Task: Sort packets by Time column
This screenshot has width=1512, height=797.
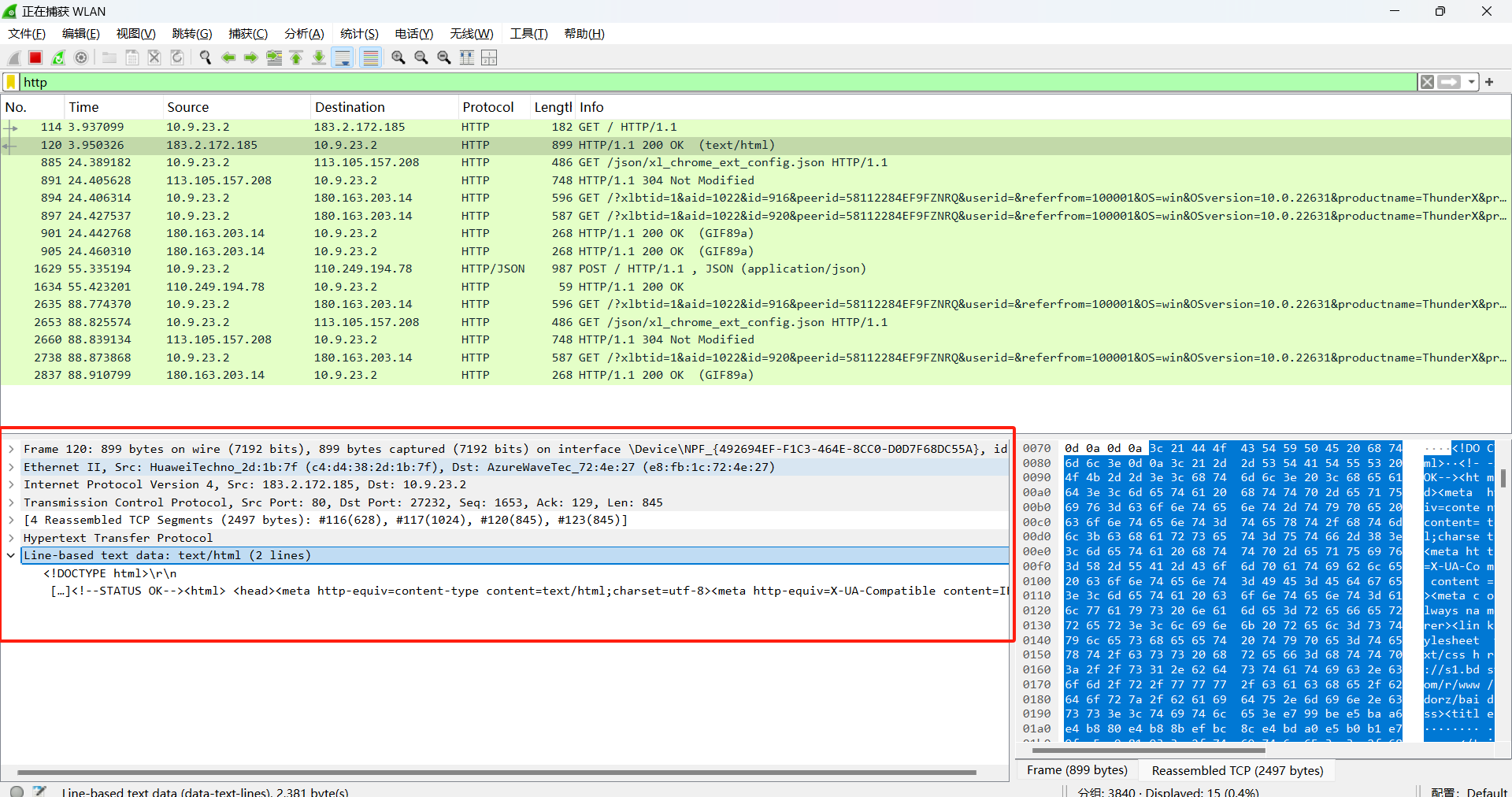Action: [x=113, y=107]
